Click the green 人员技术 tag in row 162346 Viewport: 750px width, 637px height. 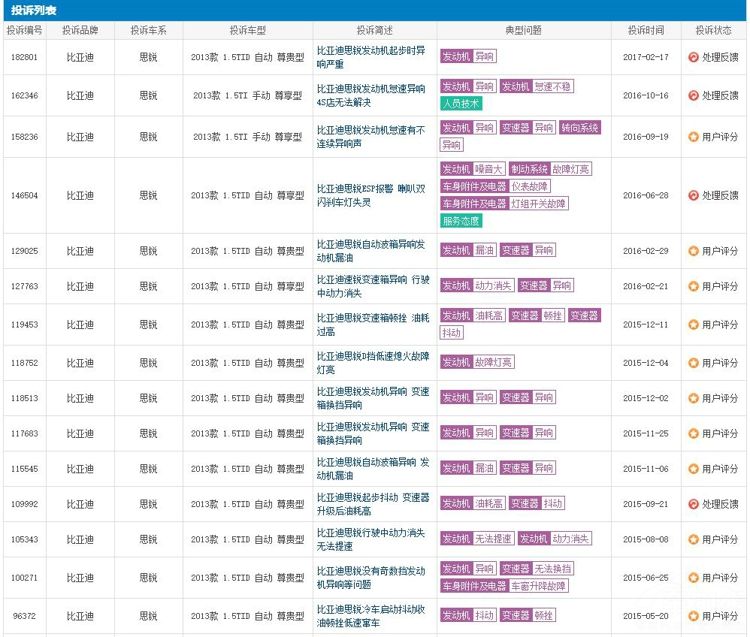tap(461, 103)
